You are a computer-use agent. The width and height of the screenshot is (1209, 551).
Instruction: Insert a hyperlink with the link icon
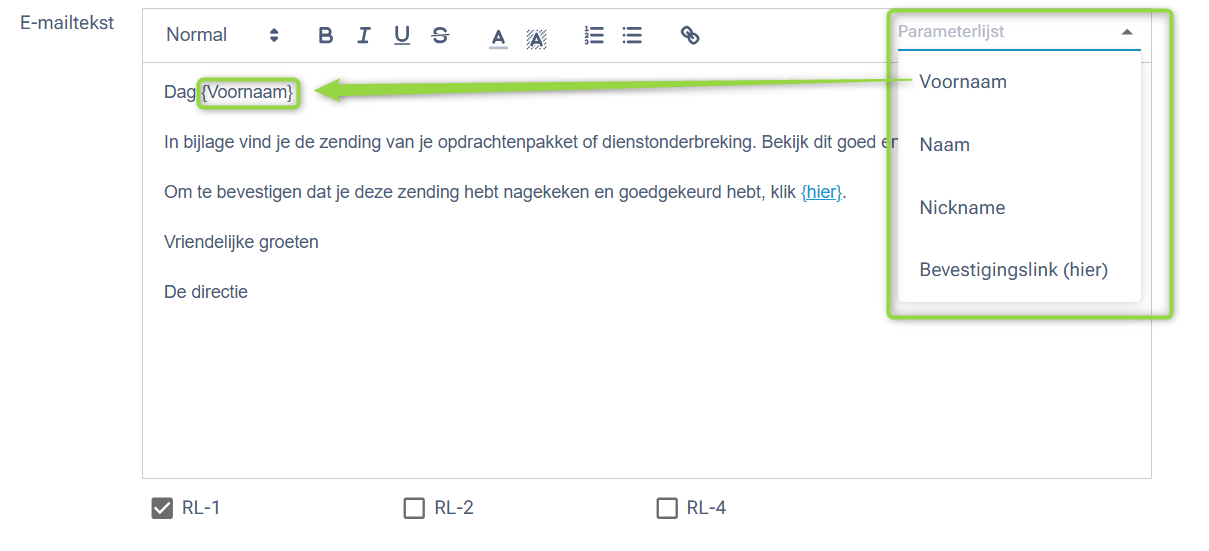[690, 35]
